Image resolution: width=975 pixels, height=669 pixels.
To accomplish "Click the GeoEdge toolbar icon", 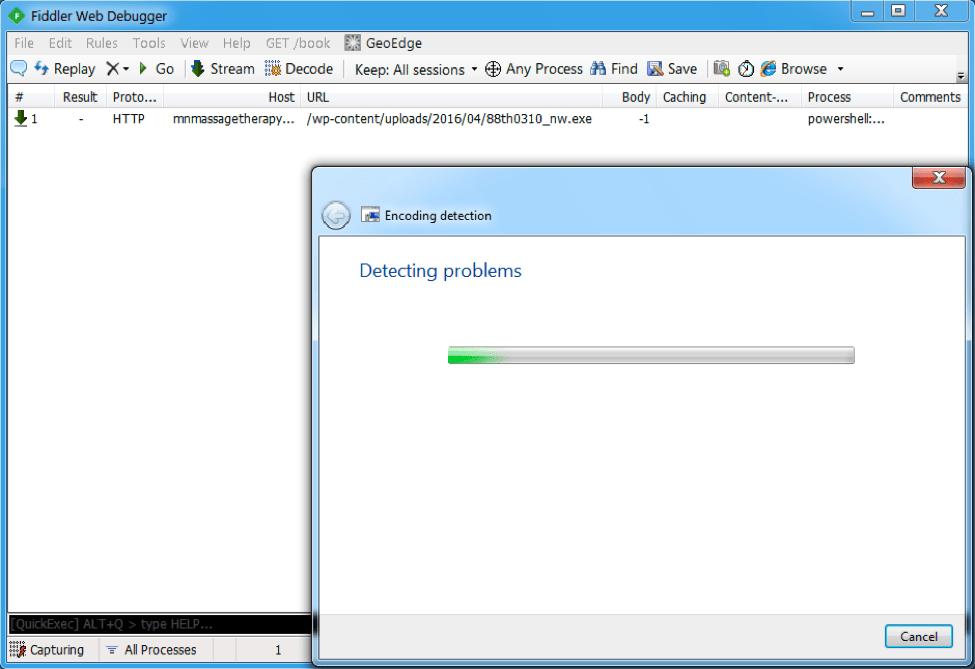I will [x=353, y=43].
